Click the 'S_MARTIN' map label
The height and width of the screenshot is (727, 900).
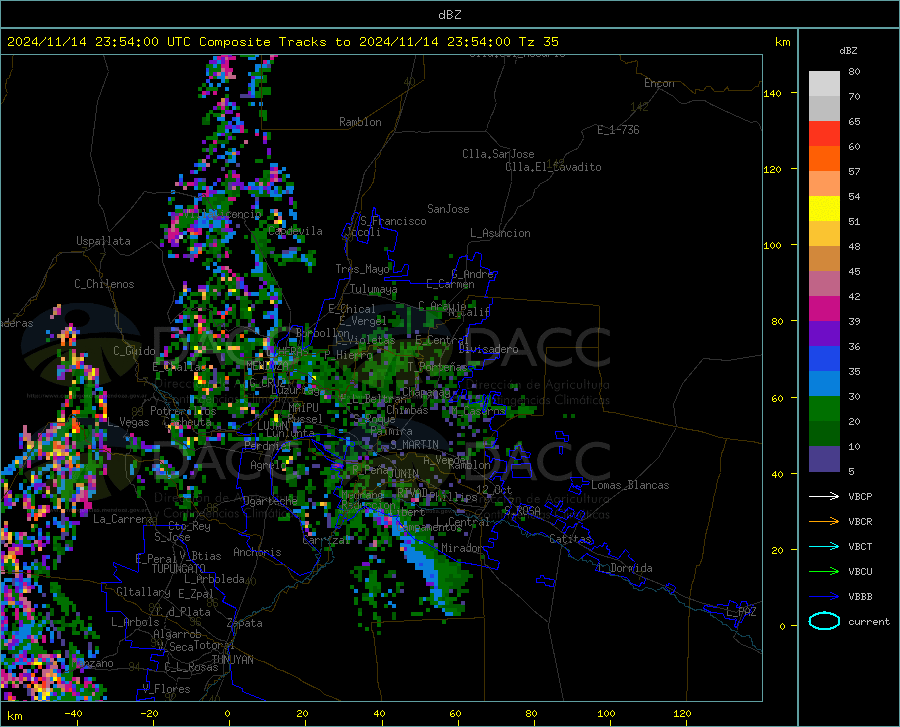pos(414,445)
